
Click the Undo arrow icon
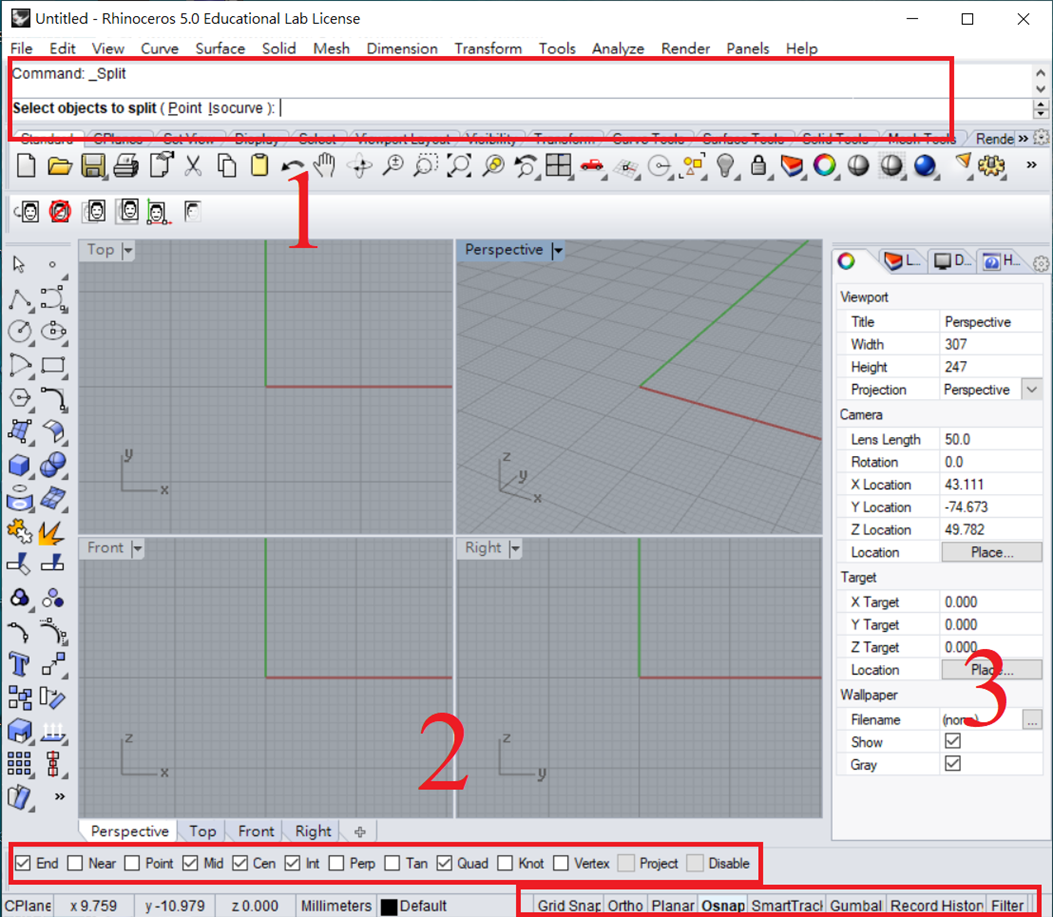click(x=292, y=166)
